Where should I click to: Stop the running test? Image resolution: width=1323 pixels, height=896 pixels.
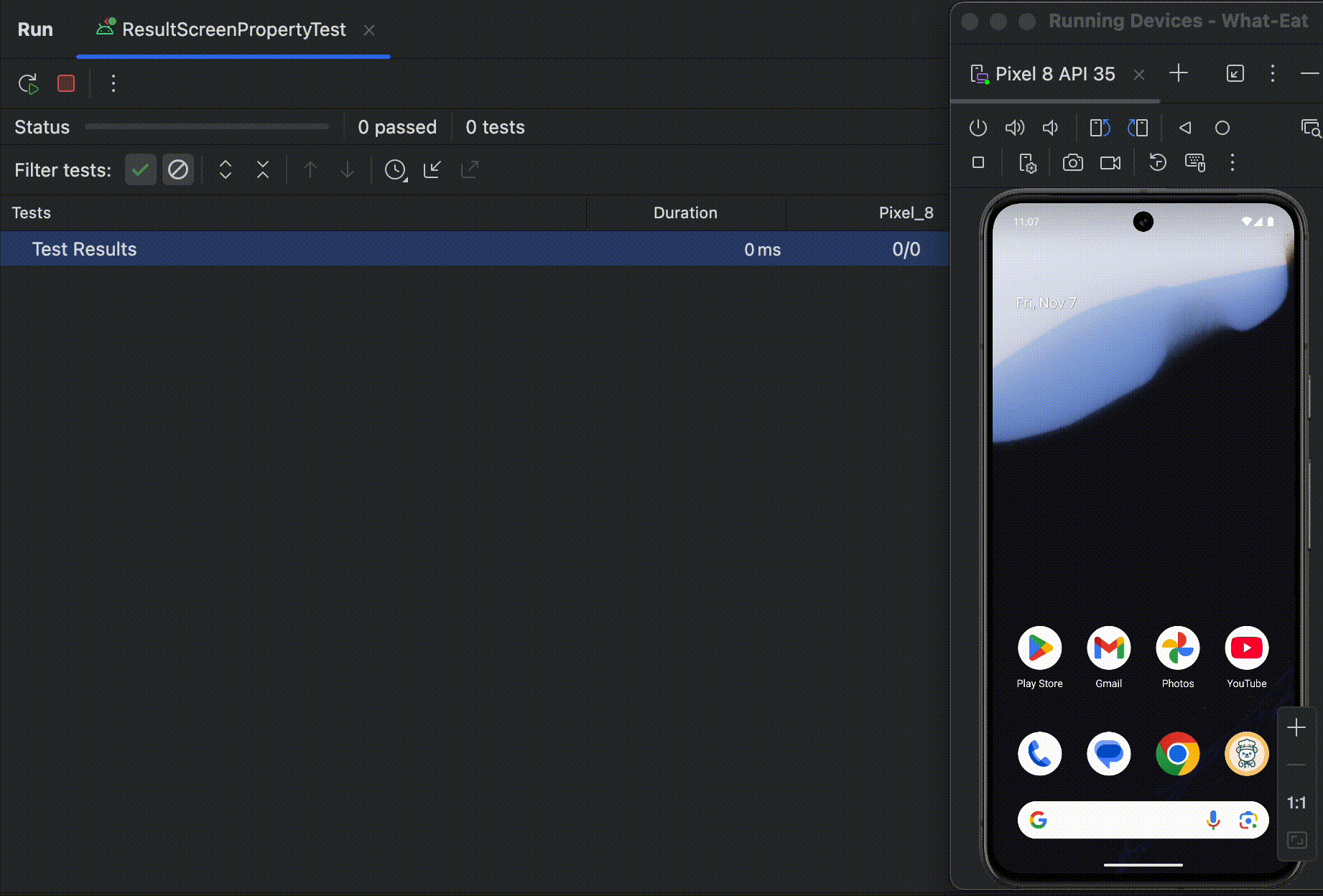click(x=66, y=84)
